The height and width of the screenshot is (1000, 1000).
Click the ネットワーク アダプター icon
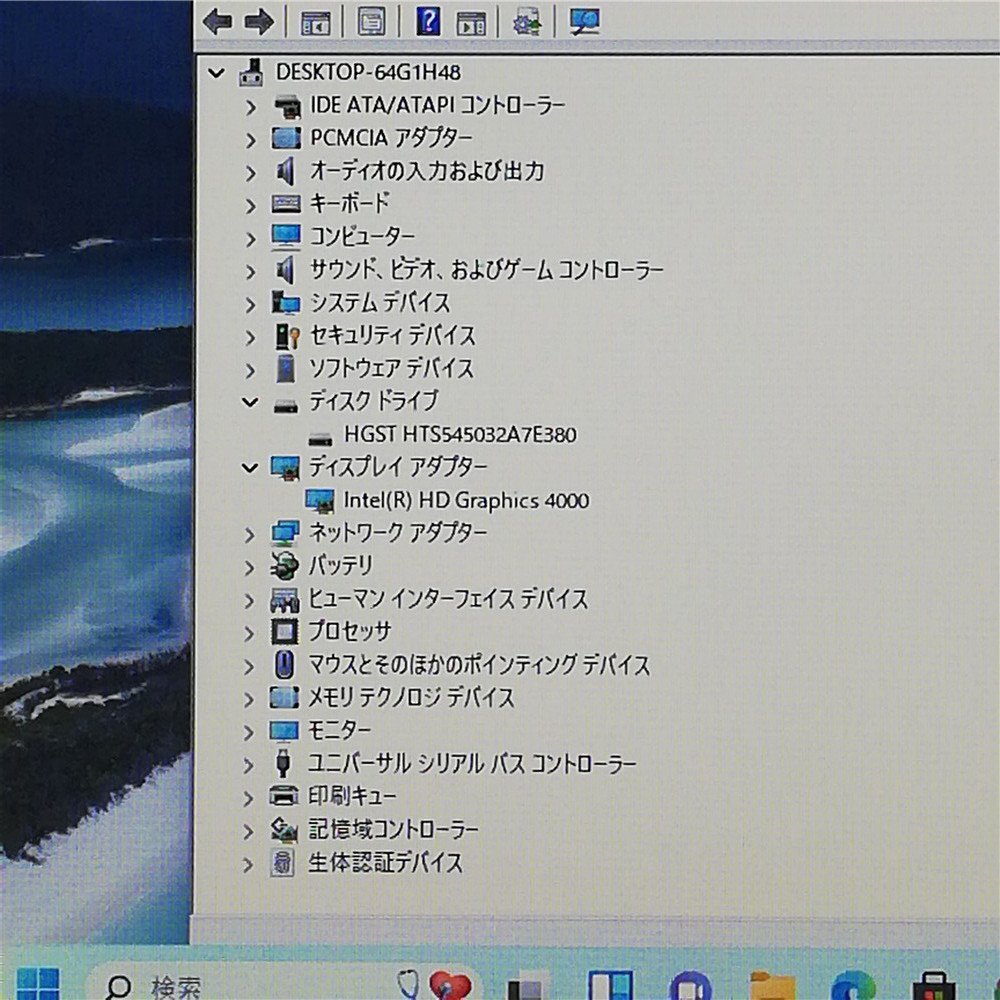point(284,533)
